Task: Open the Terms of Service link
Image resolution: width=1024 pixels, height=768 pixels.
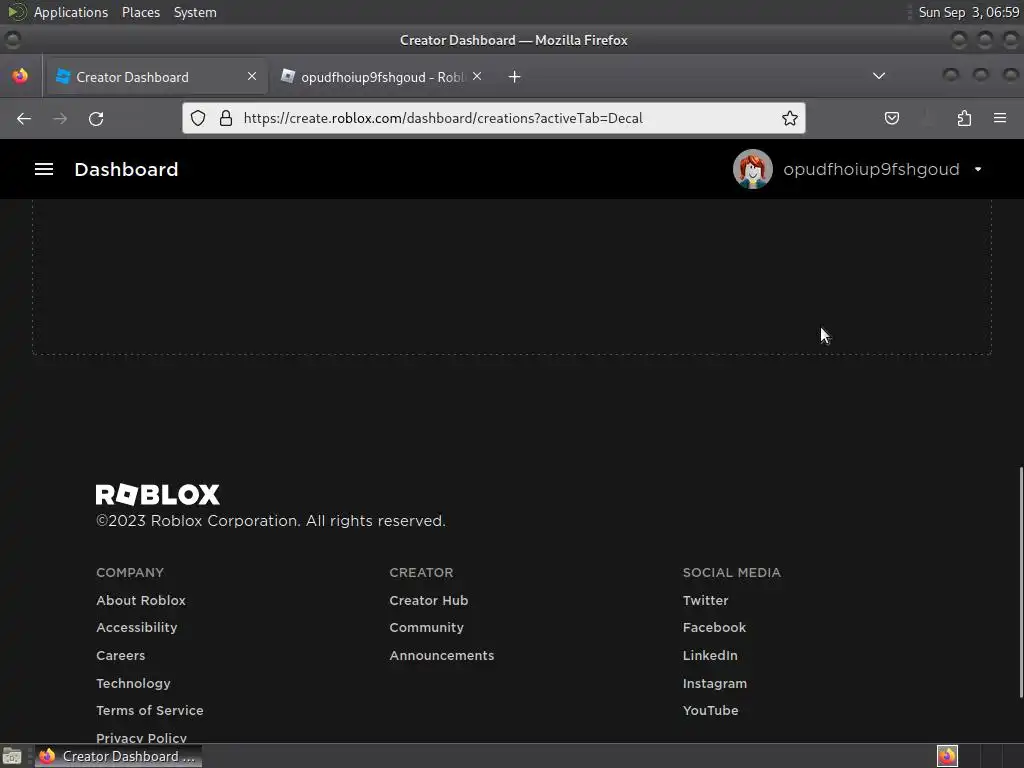Action: (x=150, y=711)
